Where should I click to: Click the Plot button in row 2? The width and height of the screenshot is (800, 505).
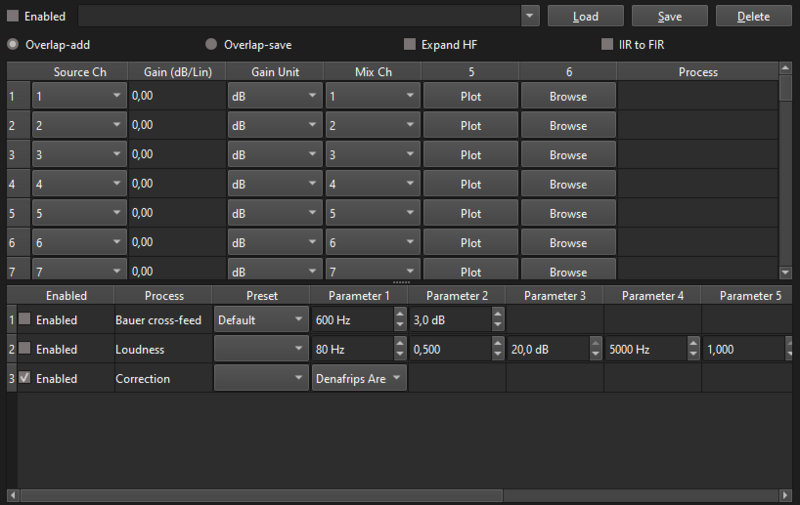[x=470, y=126]
